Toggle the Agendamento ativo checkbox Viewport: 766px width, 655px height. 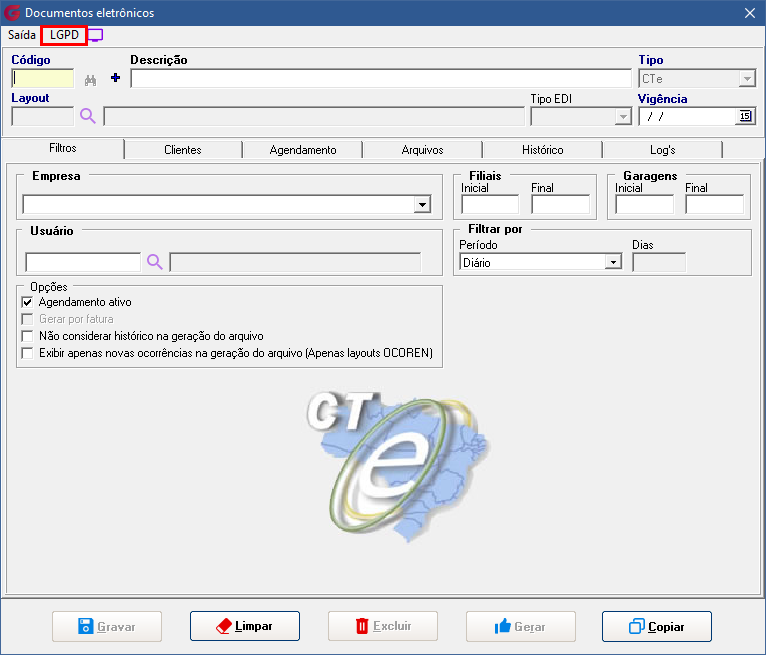click(27, 302)
